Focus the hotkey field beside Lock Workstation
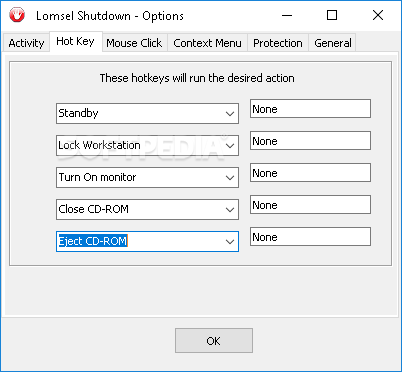402x372 pixels. pyautogui.click(x=310, y=141)
